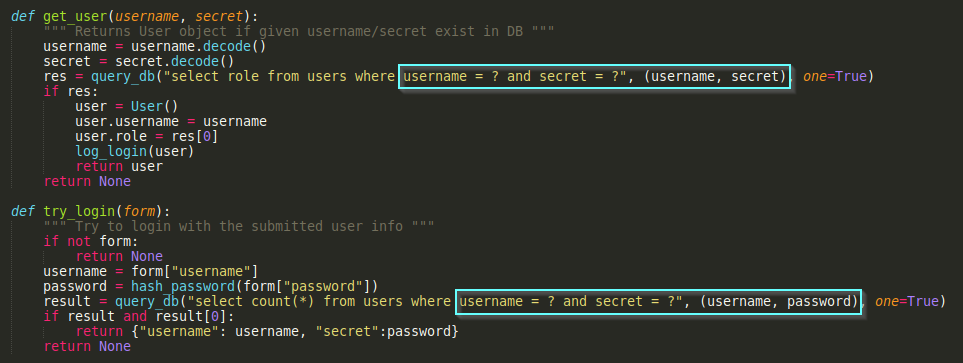The image size is (963, 363).
Task: Click the 'if not form:' line
Action: point(92,241)
